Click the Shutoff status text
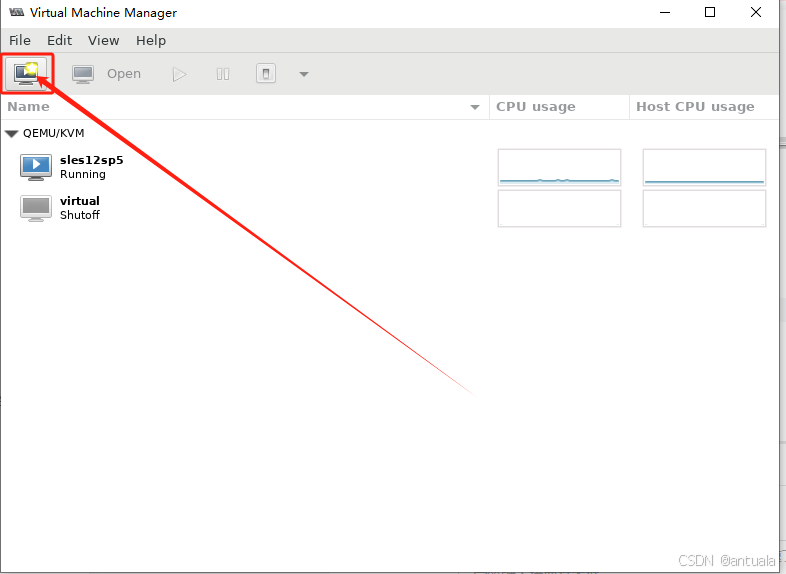This screenshot has width=786, height=574. click(x=80, y=215)
